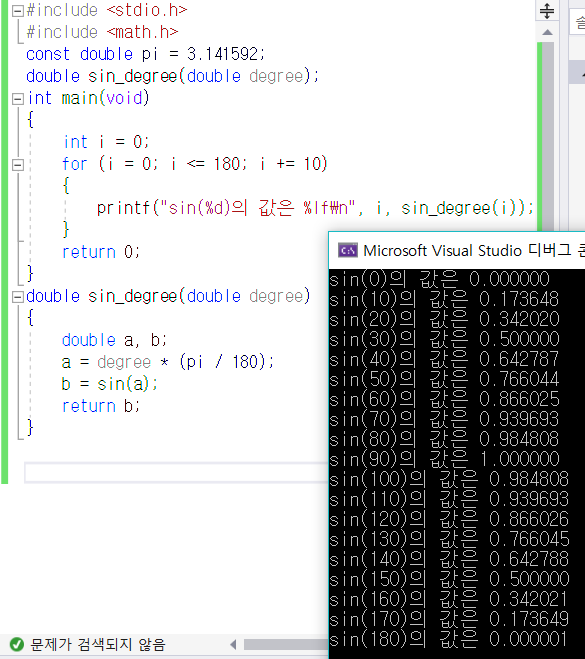The width and height of the screenshot is (585, 659).
Task: Click the console line 'sin(120)의 값은 0.866026'
Action: [x=449, y=519]
